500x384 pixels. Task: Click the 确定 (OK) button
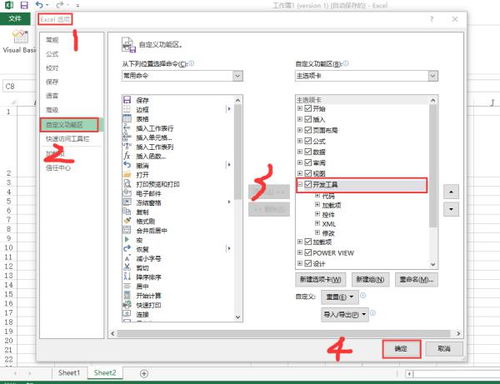[401, 349]
